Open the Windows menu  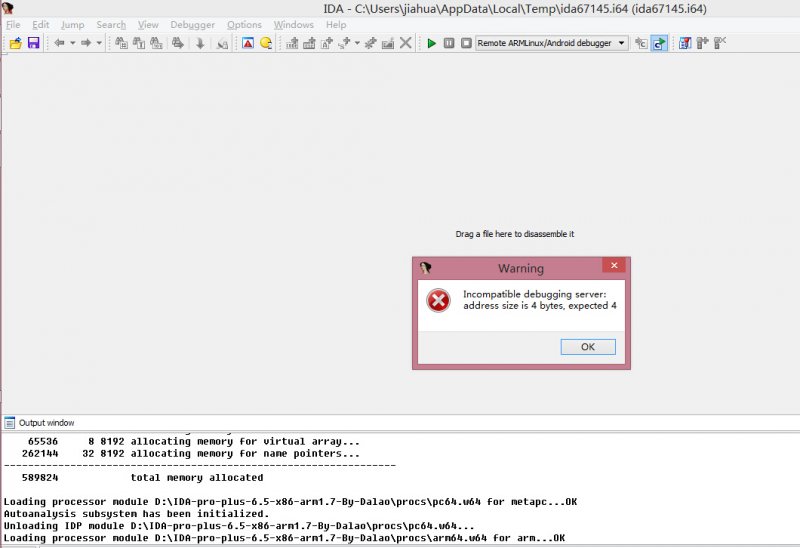(293, 24)
